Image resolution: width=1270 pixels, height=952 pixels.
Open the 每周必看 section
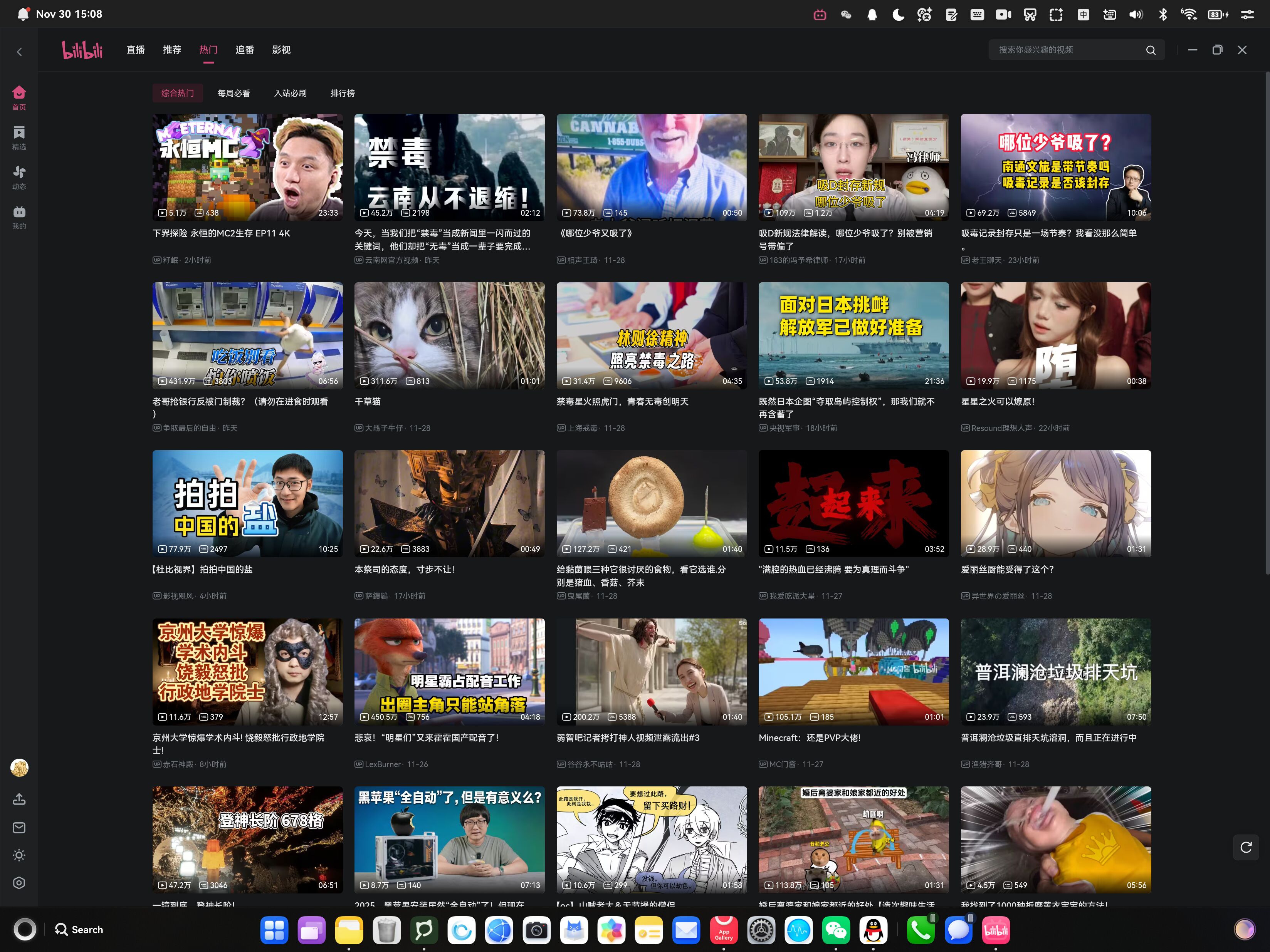point(234,93)
